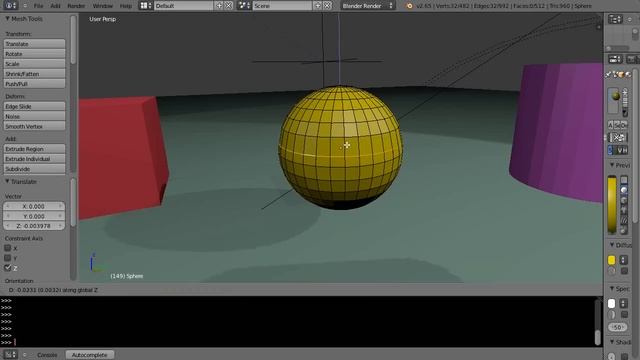This screenshot has height=360, width=640.
Task: Open the Blender Render engine dropdown
Action: click(x=368, y=6)
